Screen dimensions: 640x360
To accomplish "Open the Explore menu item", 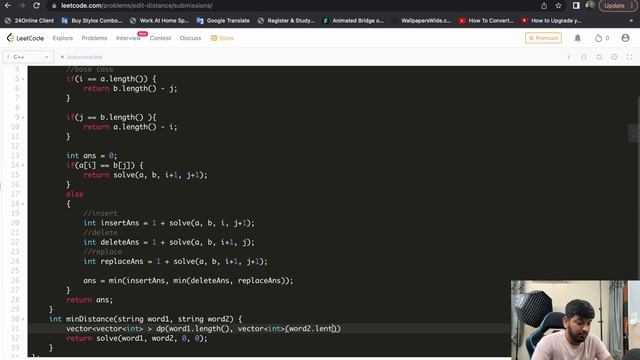I will [62, 38].
